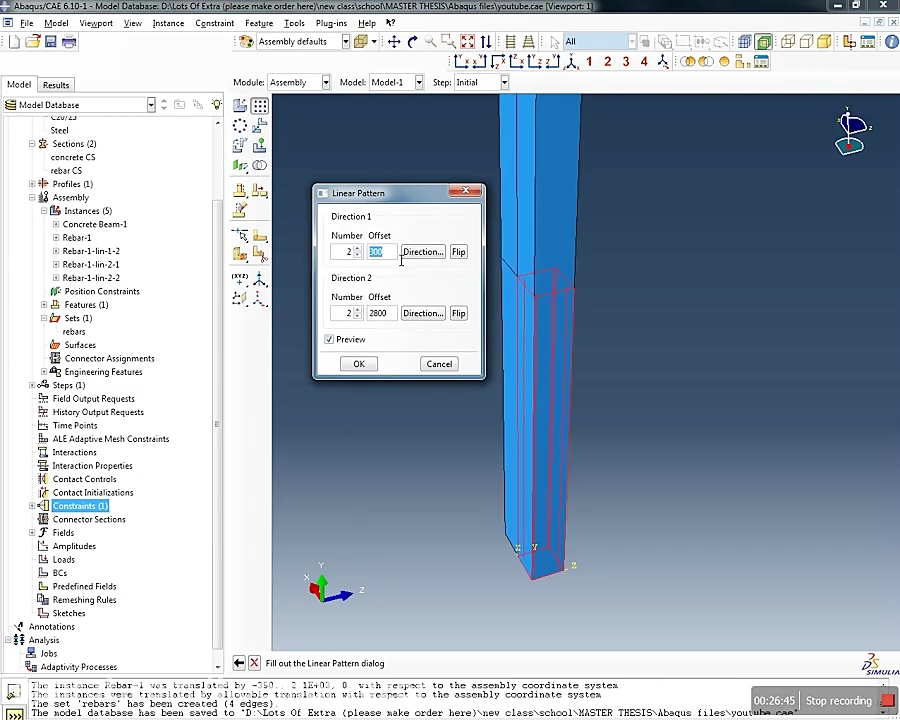Screen dimensions: 900x720
Task: Open the command line interface icon
Action: (14, 714)
